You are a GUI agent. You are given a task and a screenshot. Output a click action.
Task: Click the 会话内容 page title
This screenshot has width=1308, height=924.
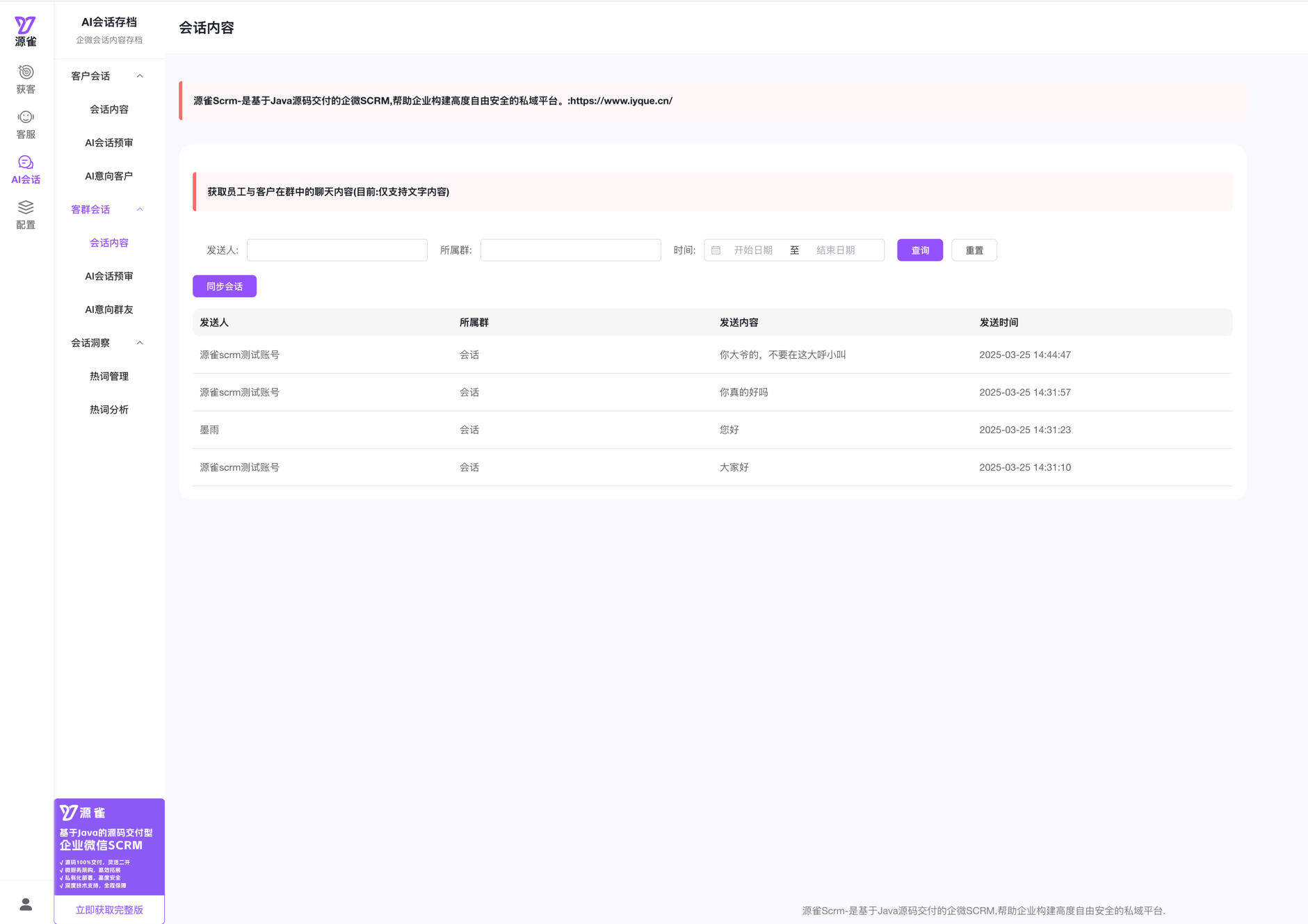click(207, 28)
